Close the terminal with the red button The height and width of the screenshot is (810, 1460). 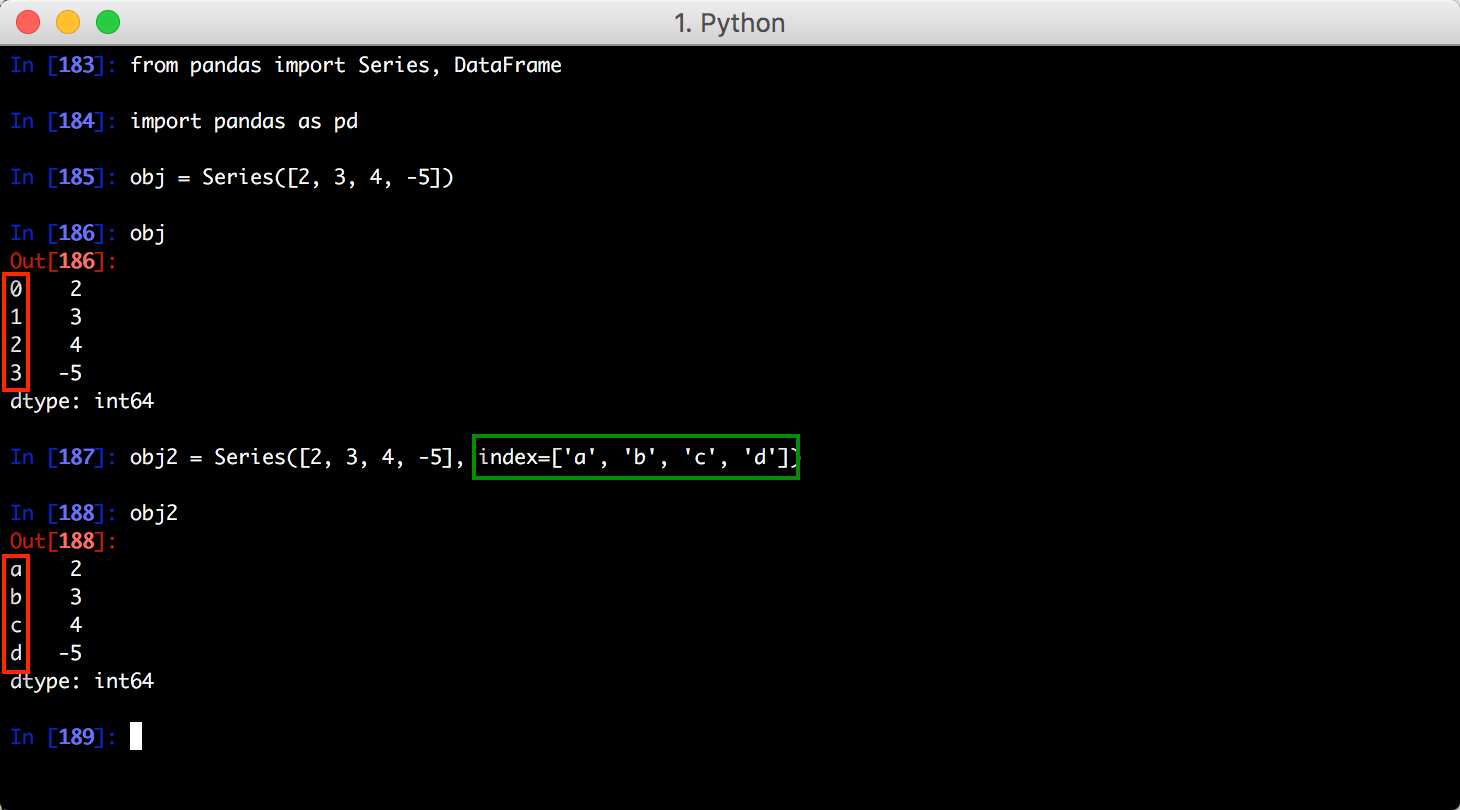point(29,21)
